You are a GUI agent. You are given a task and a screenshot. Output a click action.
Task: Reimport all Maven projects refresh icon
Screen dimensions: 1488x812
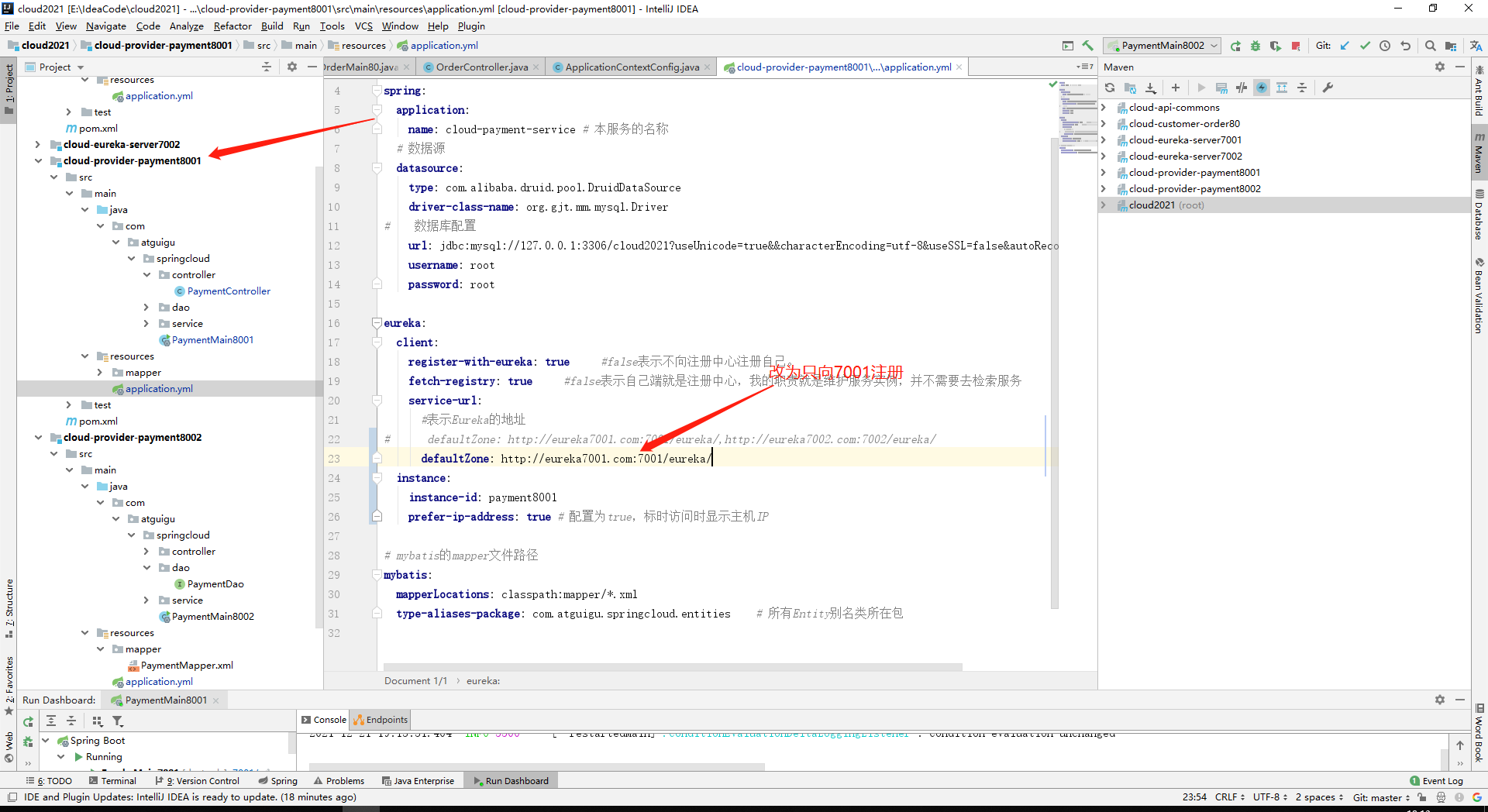point(1110,88)
